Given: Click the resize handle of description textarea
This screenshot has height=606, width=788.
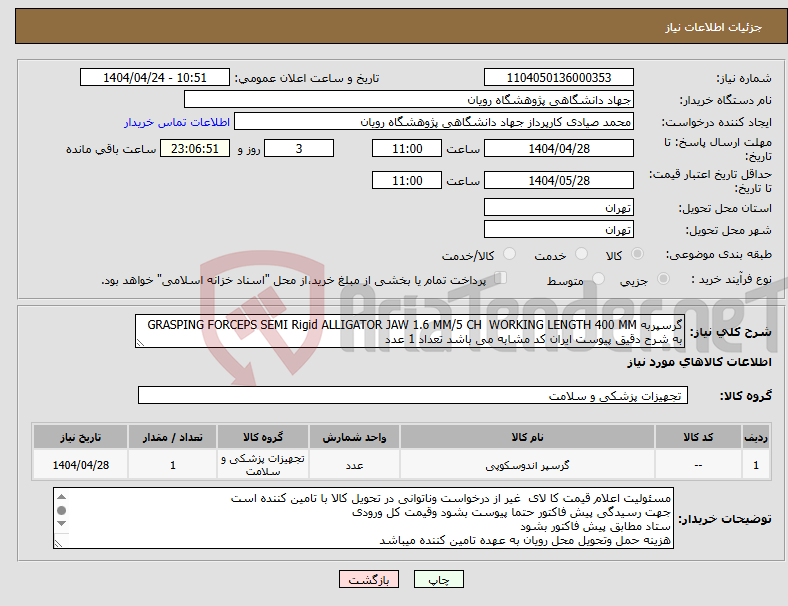Looking at the screenshot, I should 140,343.
